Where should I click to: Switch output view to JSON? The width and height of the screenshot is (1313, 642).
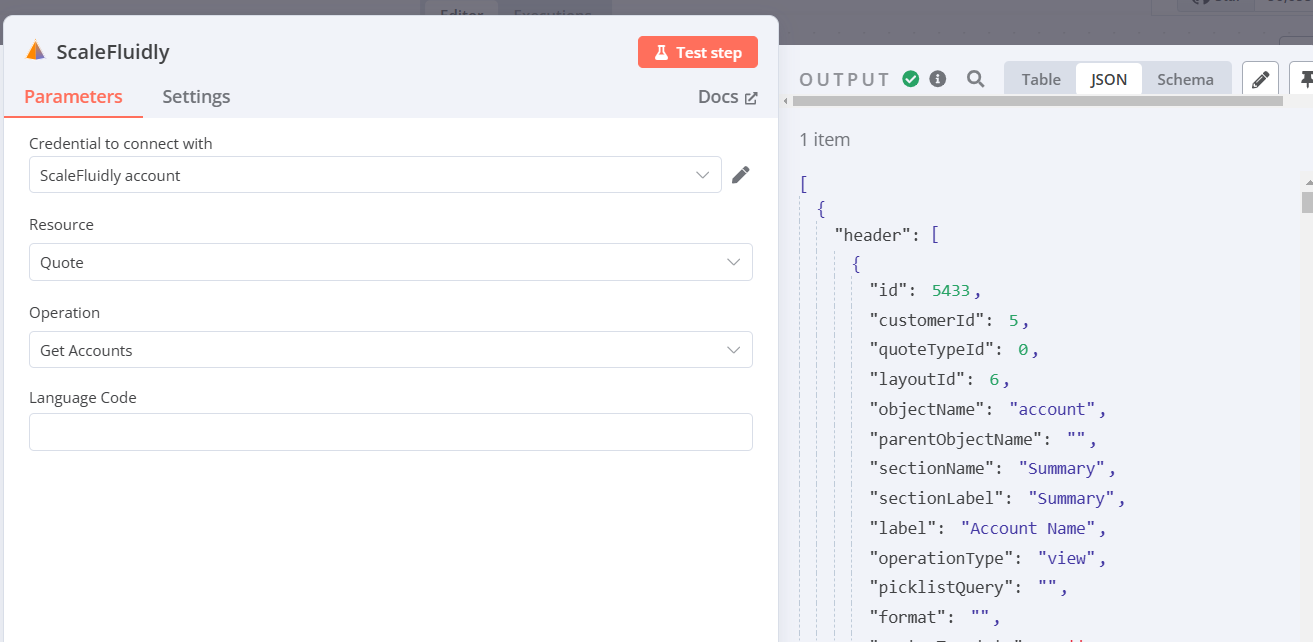[1109, 79]
